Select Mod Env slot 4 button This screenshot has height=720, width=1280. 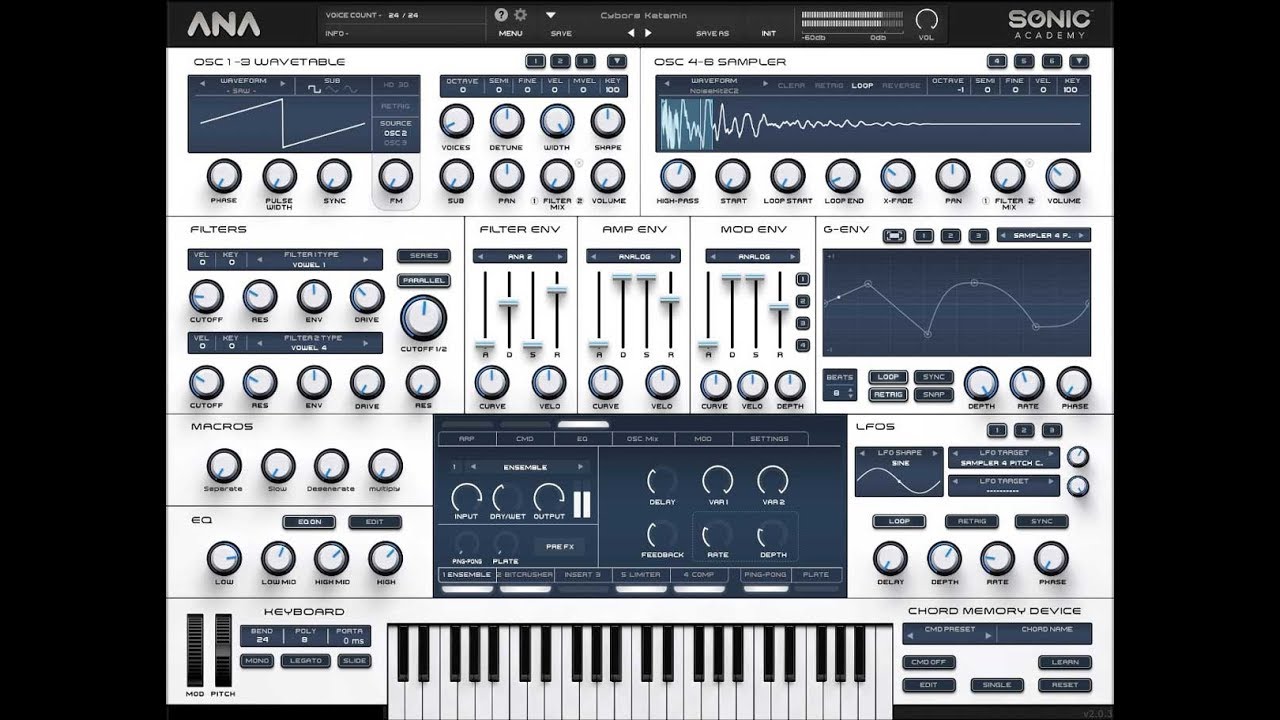tap(802, 345)
